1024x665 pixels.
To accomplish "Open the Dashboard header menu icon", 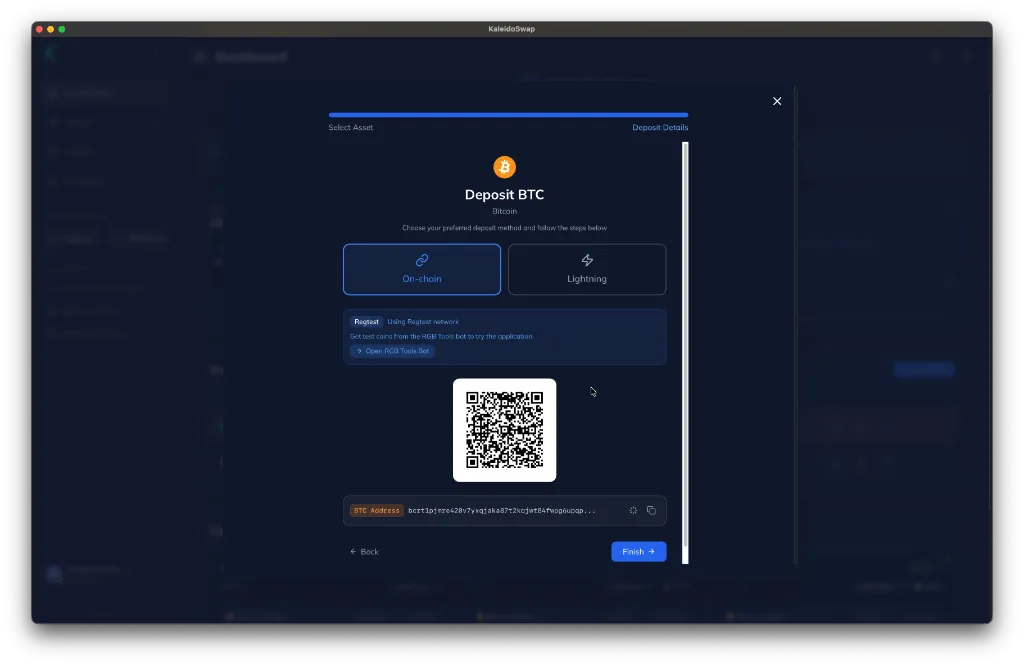I will (199, 56).
